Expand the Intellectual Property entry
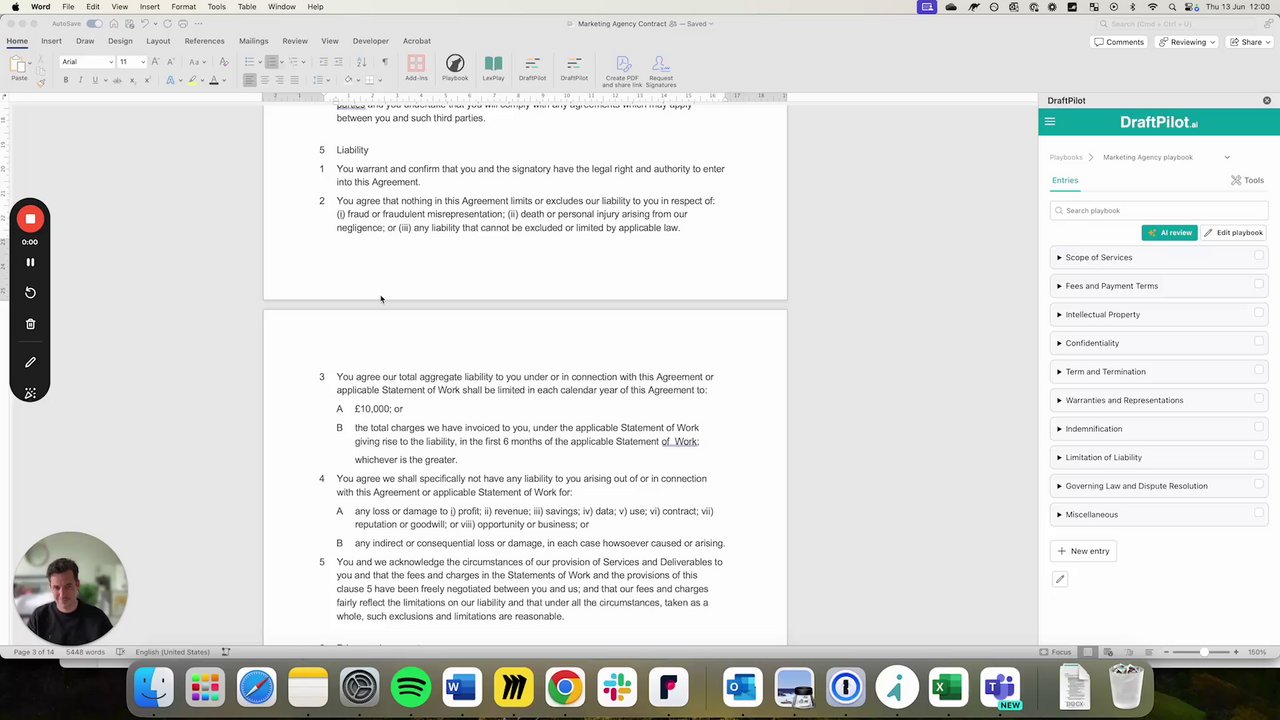 tap(1059, 315)
